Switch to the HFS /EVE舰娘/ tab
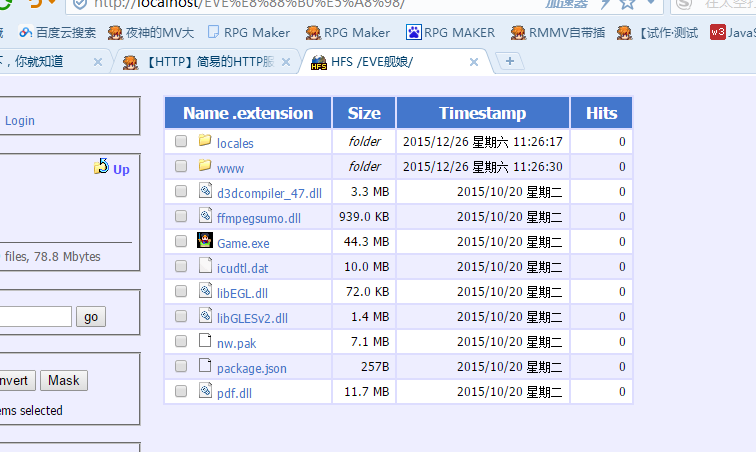 pyautogui.click(x=395, y=62)
